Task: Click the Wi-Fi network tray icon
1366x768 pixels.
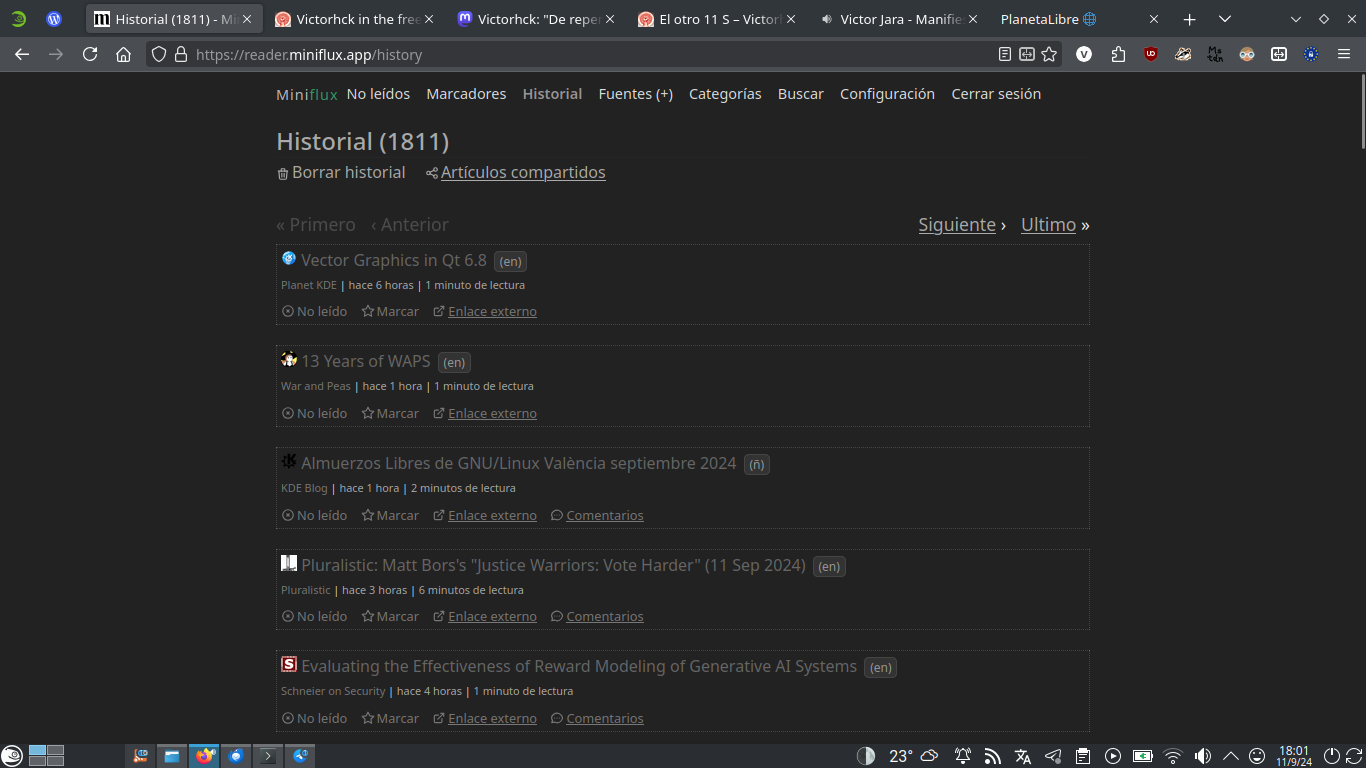Action: pos(1173,756)
